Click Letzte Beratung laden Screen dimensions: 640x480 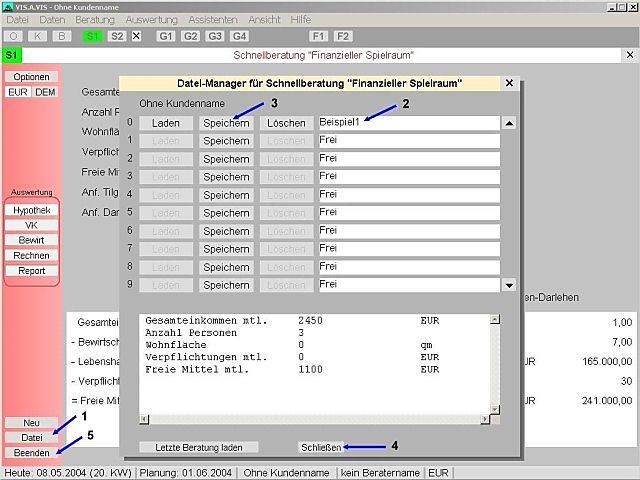[199, 447]
